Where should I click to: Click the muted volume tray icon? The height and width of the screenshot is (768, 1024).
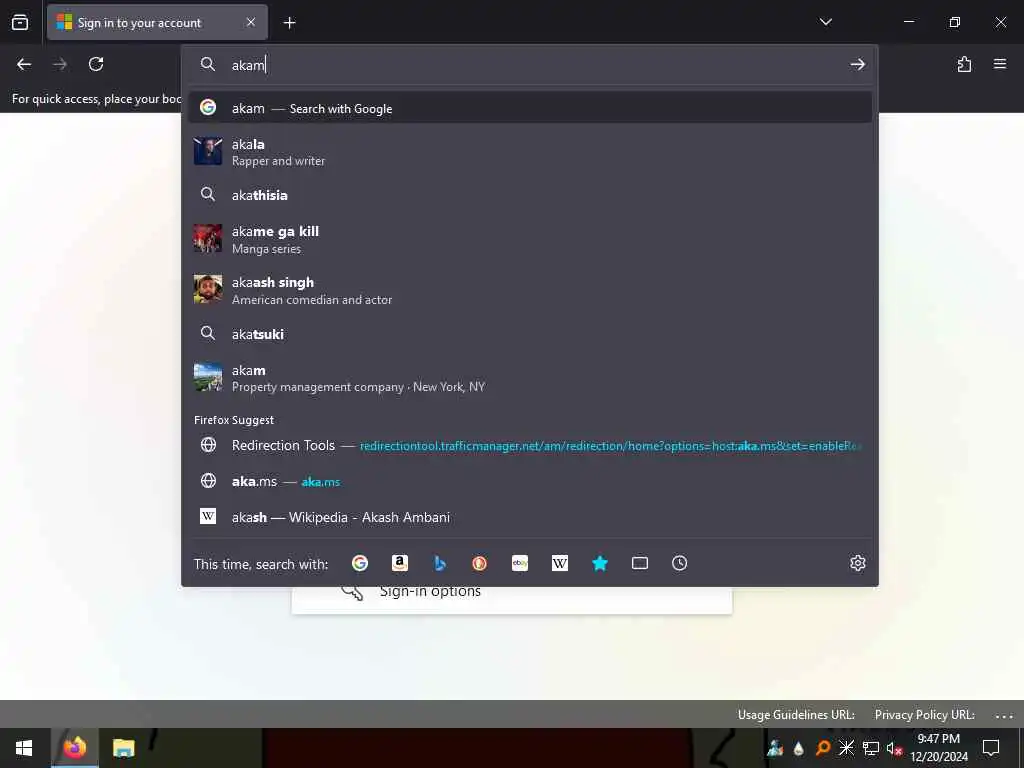(x=893, y=748)
